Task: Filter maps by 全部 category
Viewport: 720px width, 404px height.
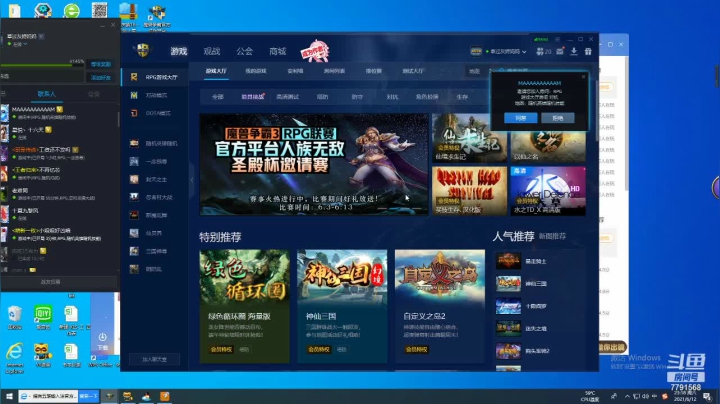Action: click(x=218, y=97)
